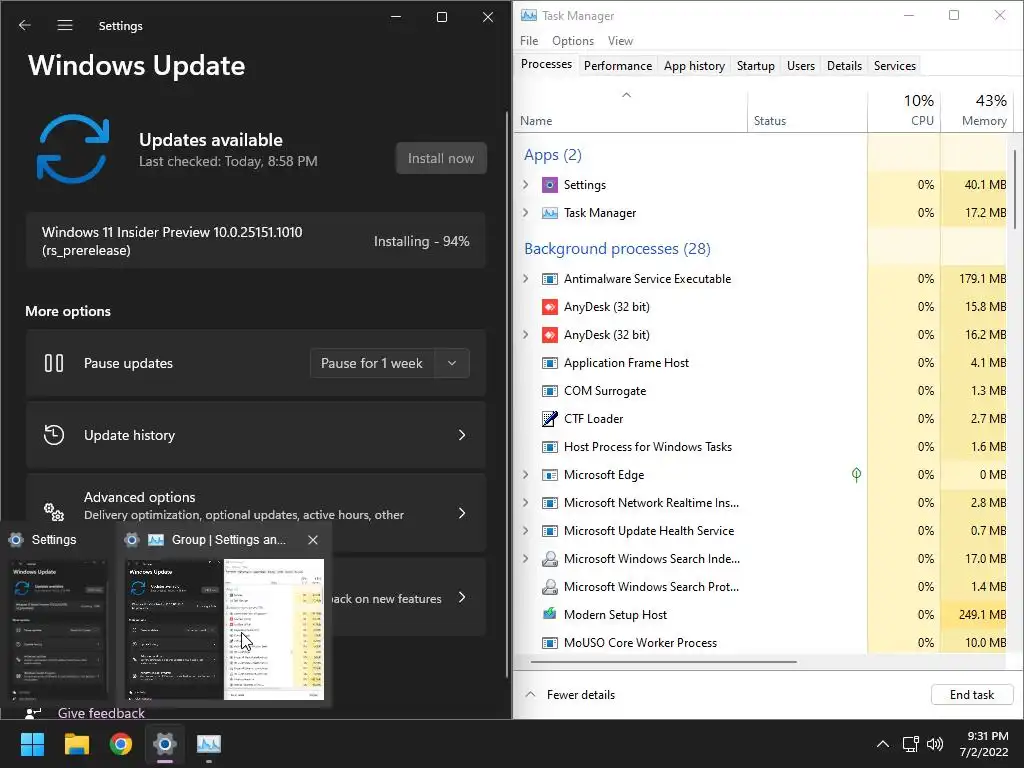Select the COM Surrogate process row
Screen dimensions: 1024x768
coord(762,391)
